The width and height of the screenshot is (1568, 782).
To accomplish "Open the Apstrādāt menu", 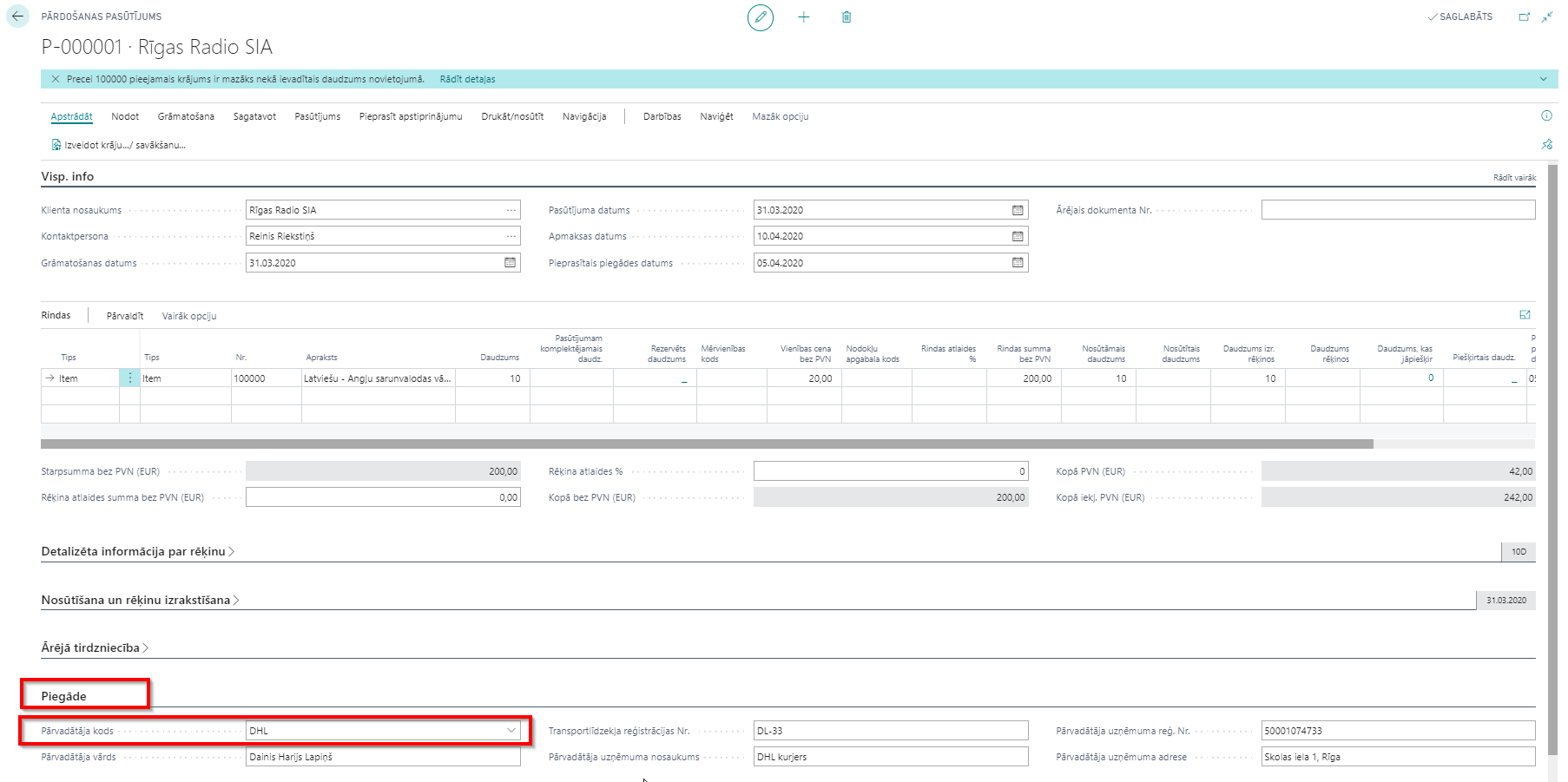I will point(71,116).
